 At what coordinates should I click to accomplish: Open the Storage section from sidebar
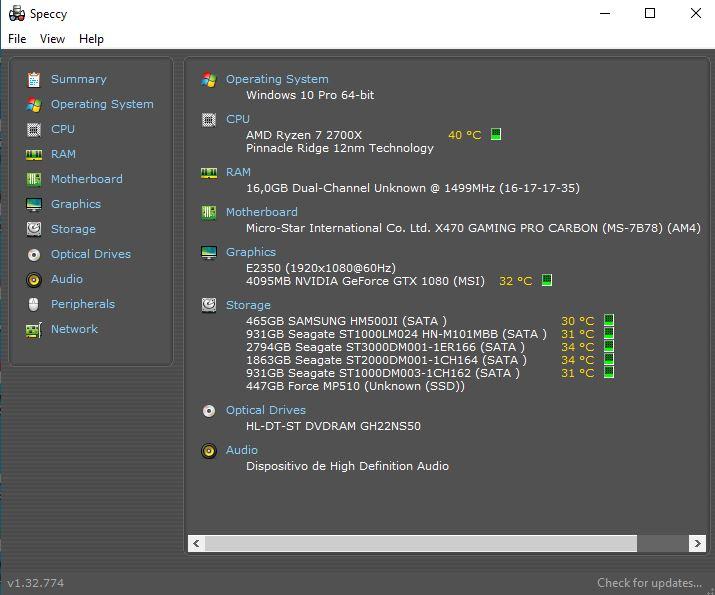(x=73, y=229)
